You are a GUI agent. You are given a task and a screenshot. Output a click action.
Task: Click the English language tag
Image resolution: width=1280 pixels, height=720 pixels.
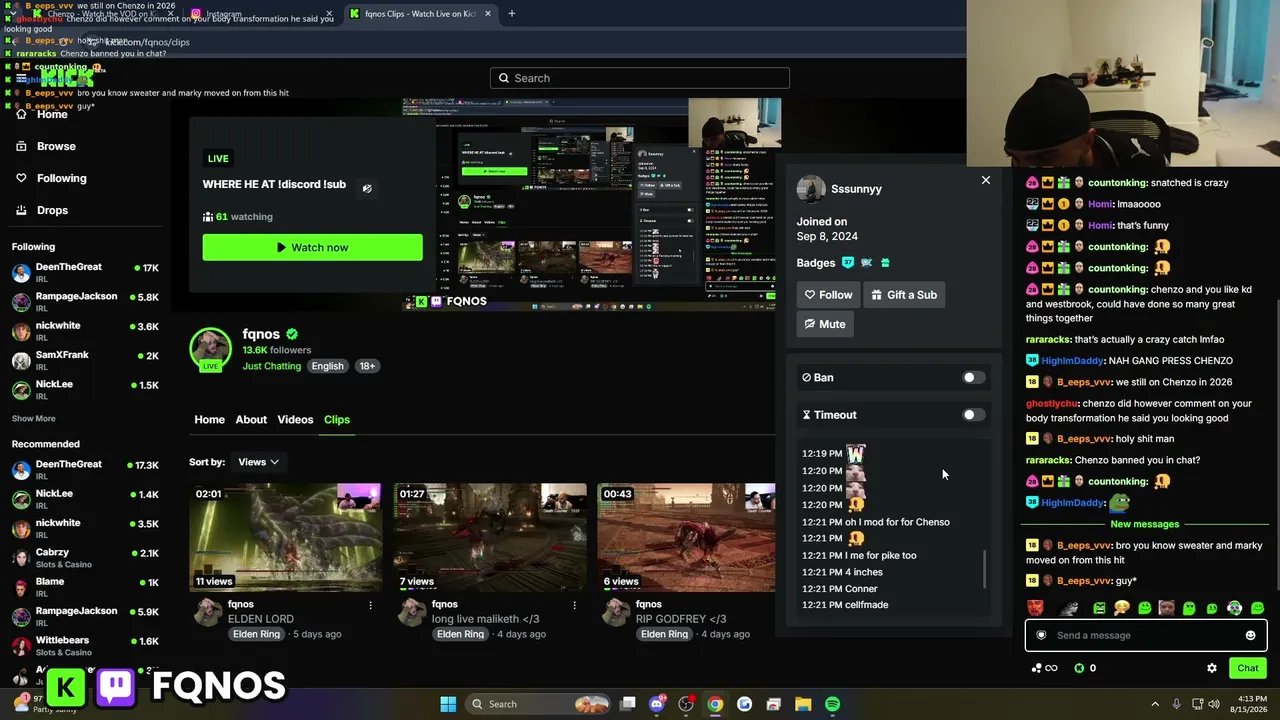coord(327,366)
